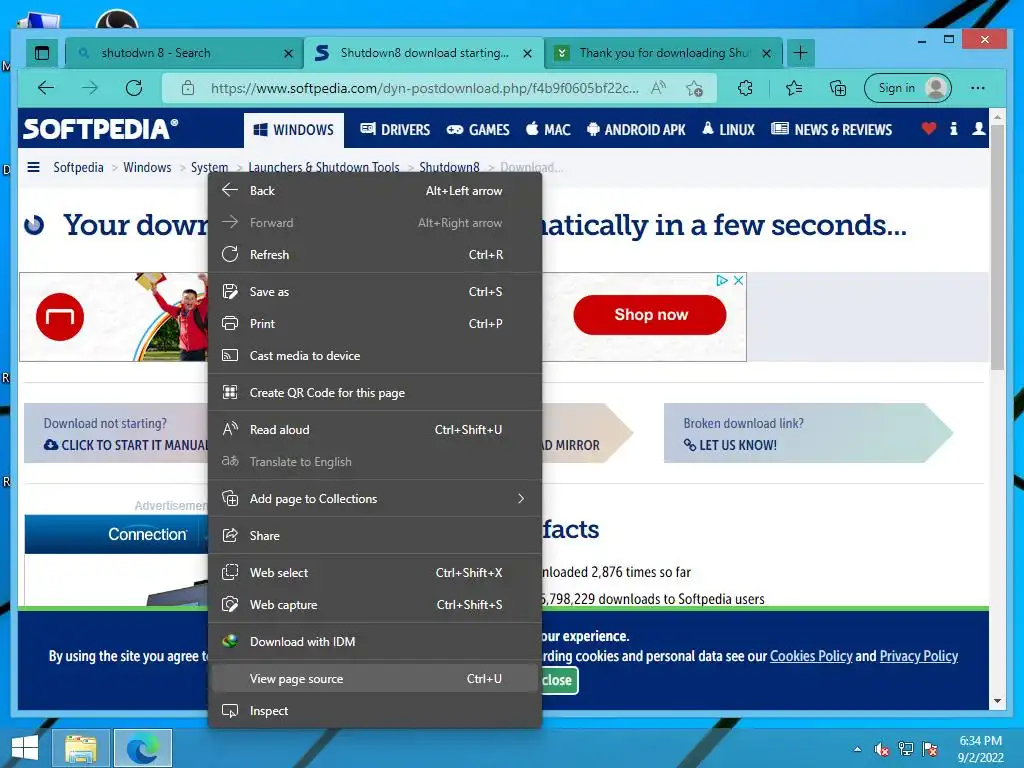Image resolution: width=1024 pixels, height=768 pixels.
Task: View site info via padlock icon
Action: (188, 88)
